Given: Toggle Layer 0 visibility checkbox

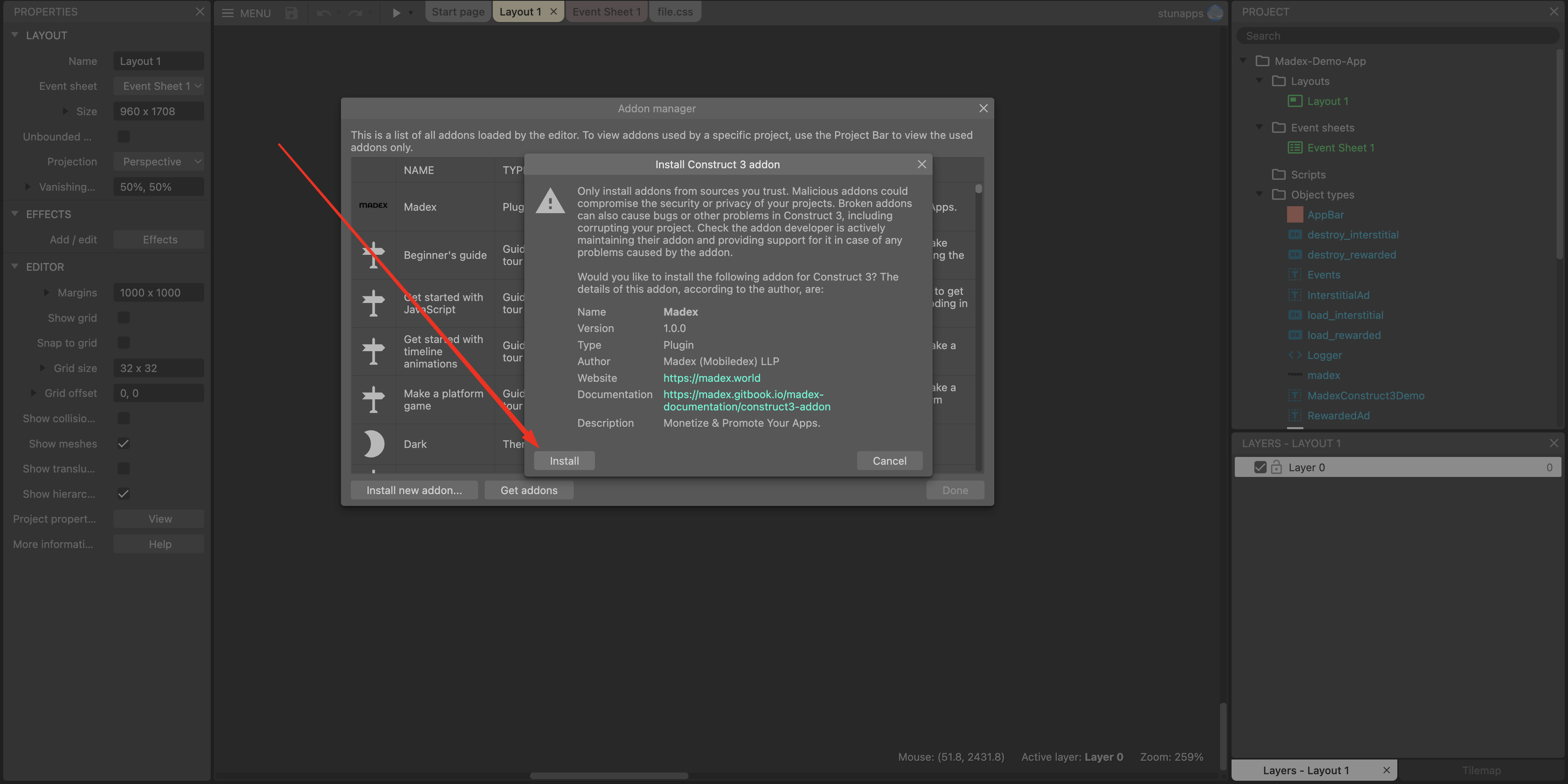Looking at the screenshot, I should tap(1260, 467).
